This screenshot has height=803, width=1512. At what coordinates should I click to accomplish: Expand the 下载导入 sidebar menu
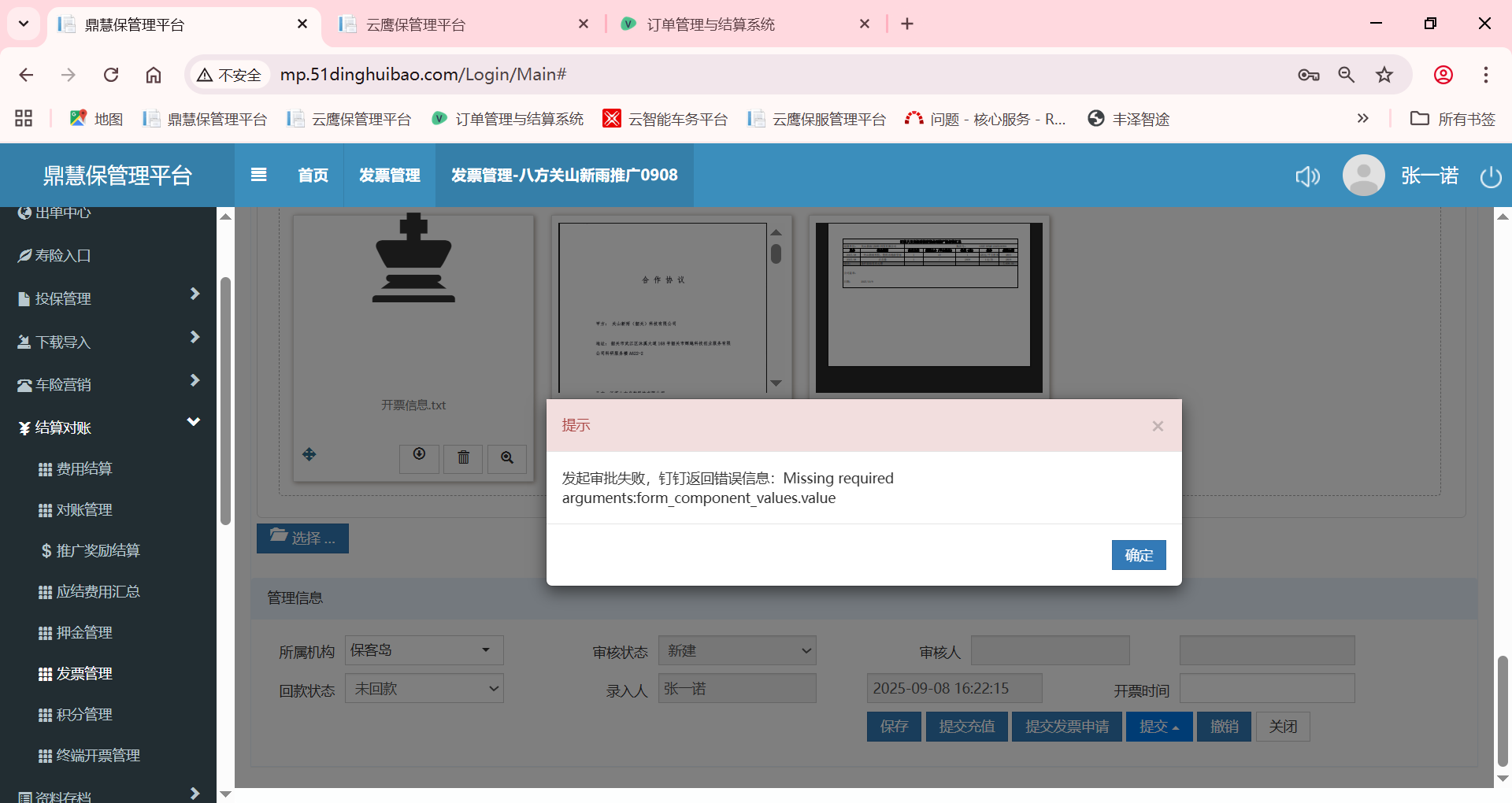pos(108,342)
